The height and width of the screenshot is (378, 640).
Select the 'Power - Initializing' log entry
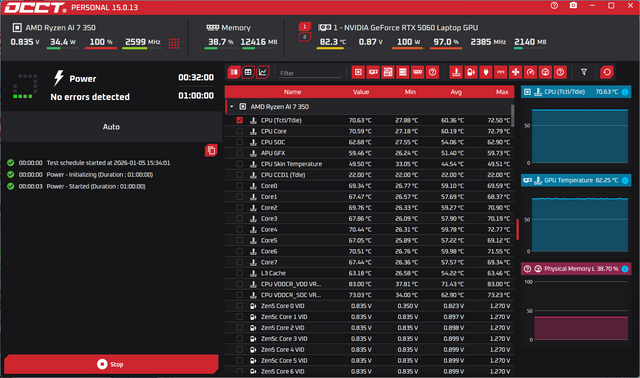pos(100,174)
